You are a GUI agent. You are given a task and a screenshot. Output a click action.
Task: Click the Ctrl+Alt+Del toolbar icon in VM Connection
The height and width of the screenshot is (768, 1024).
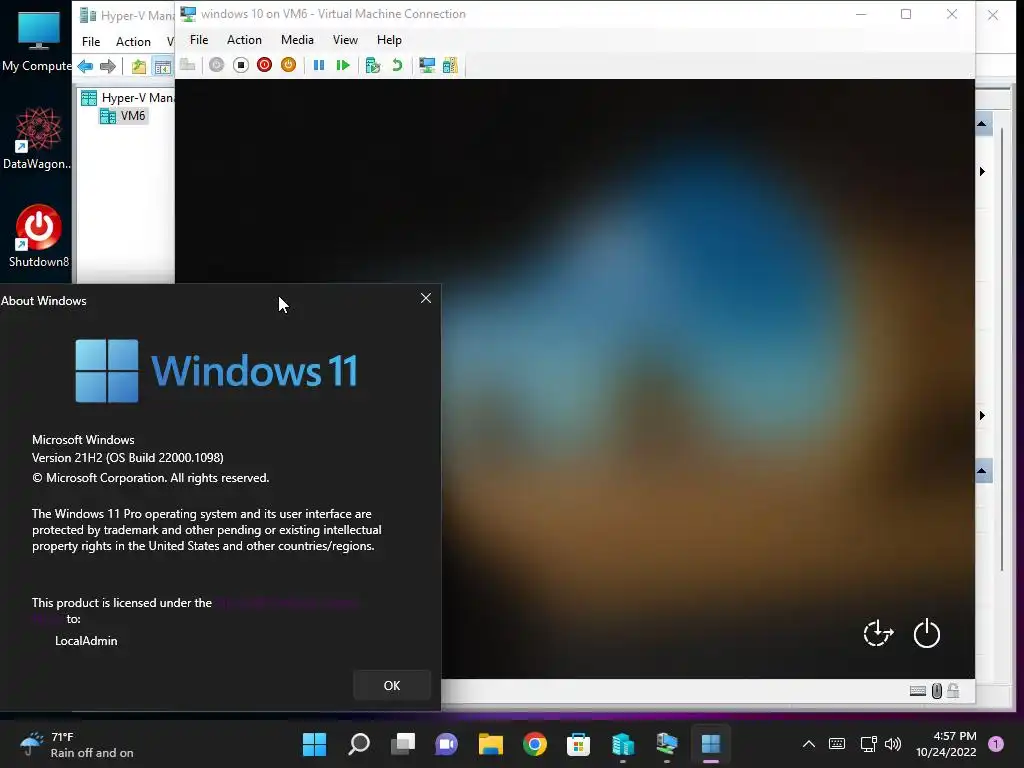(x=188, y=65)
